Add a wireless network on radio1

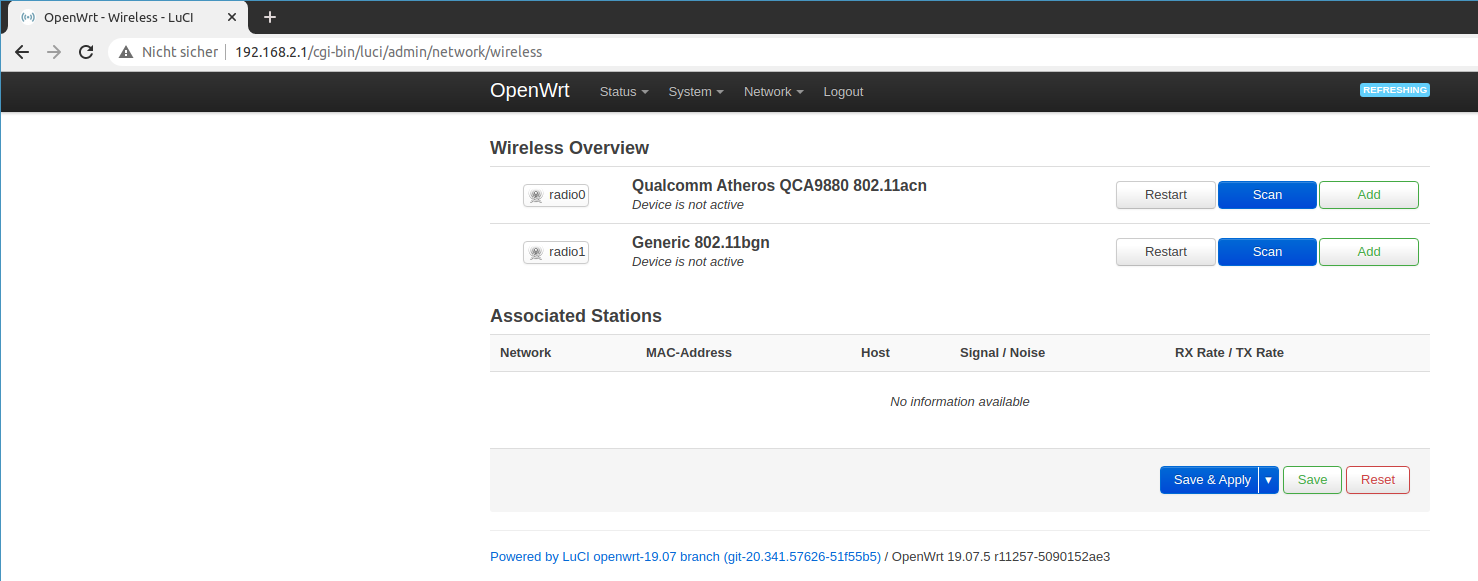point(1369,252)
